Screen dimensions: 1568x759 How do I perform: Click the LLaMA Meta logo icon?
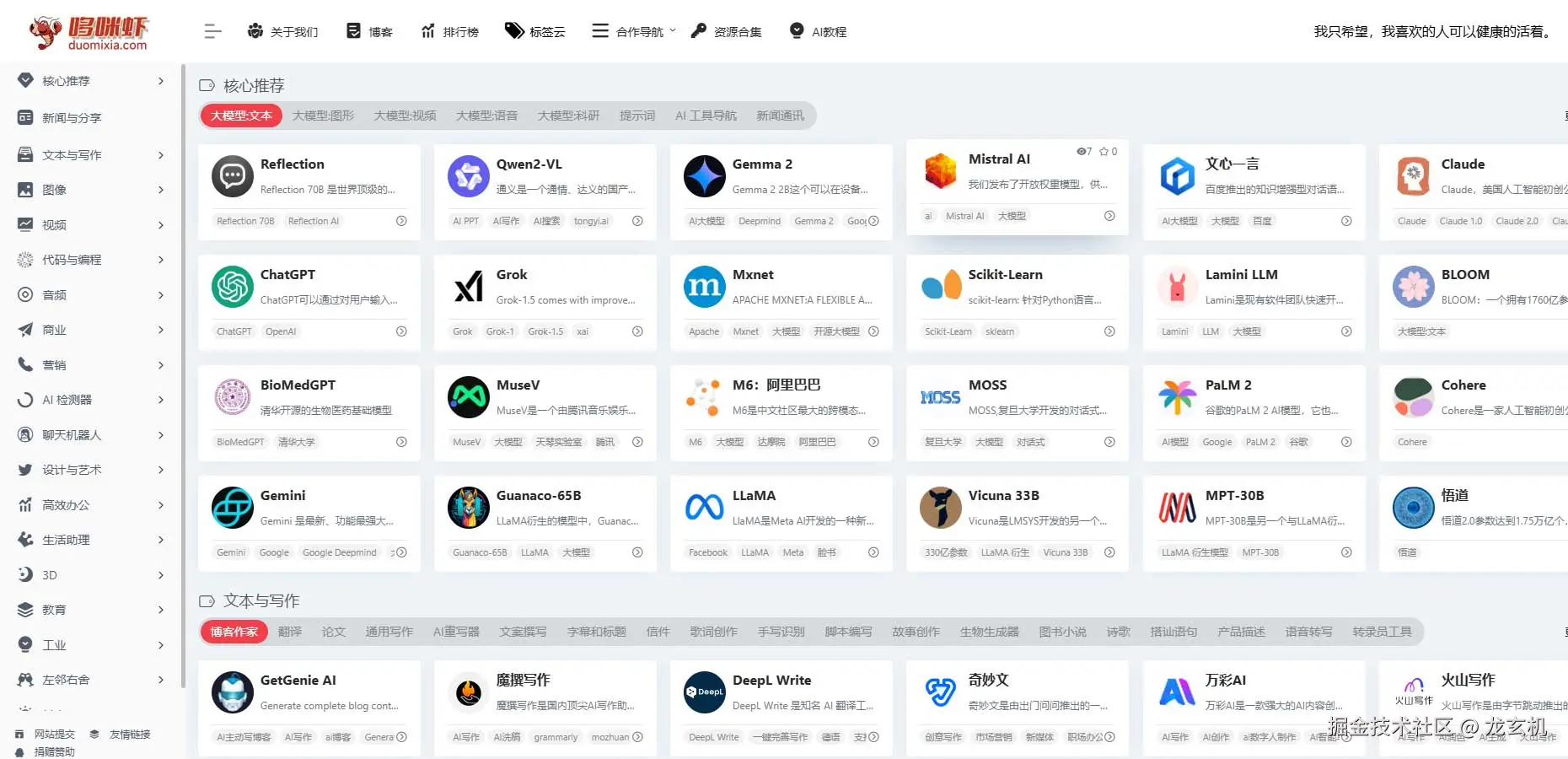[x=705, y=508]
